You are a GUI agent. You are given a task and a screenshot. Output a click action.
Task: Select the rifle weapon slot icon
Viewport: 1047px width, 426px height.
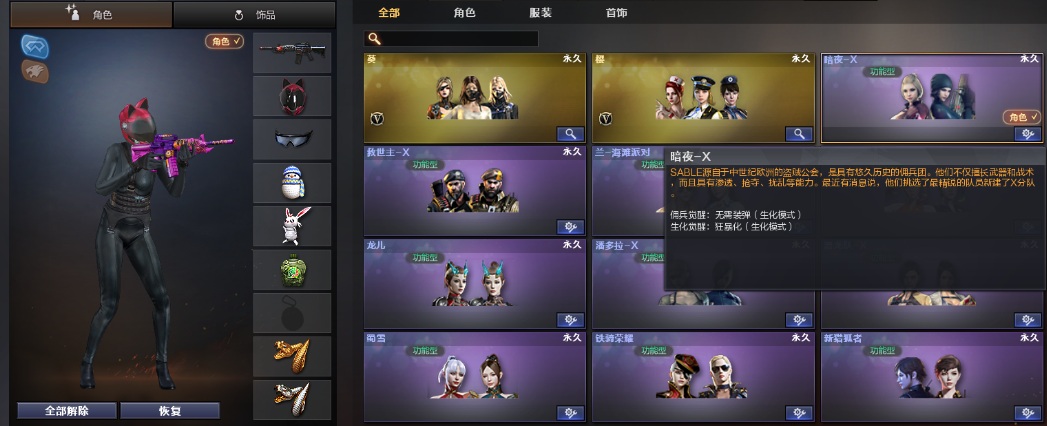point(292,53)
